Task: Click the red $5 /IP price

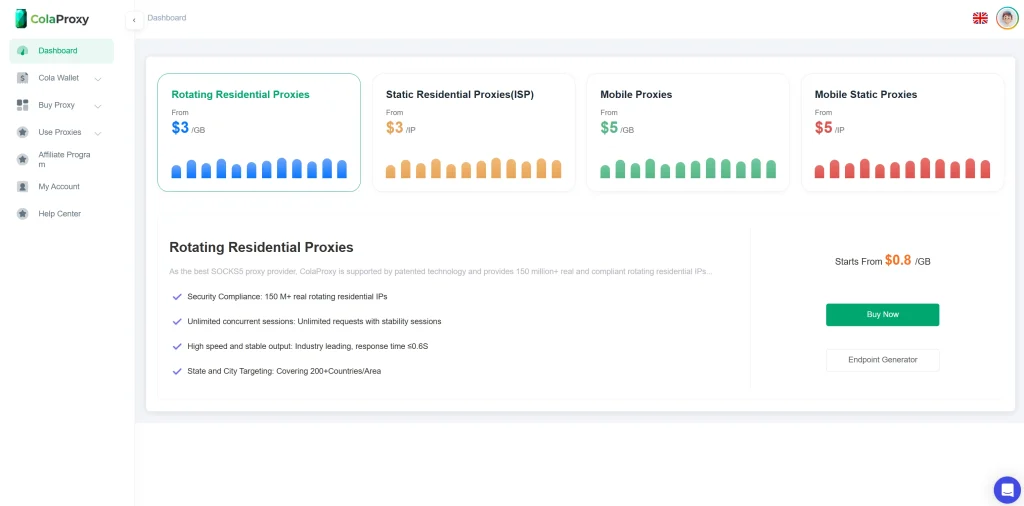Action: pyautogui.click(x=830, y=128)
